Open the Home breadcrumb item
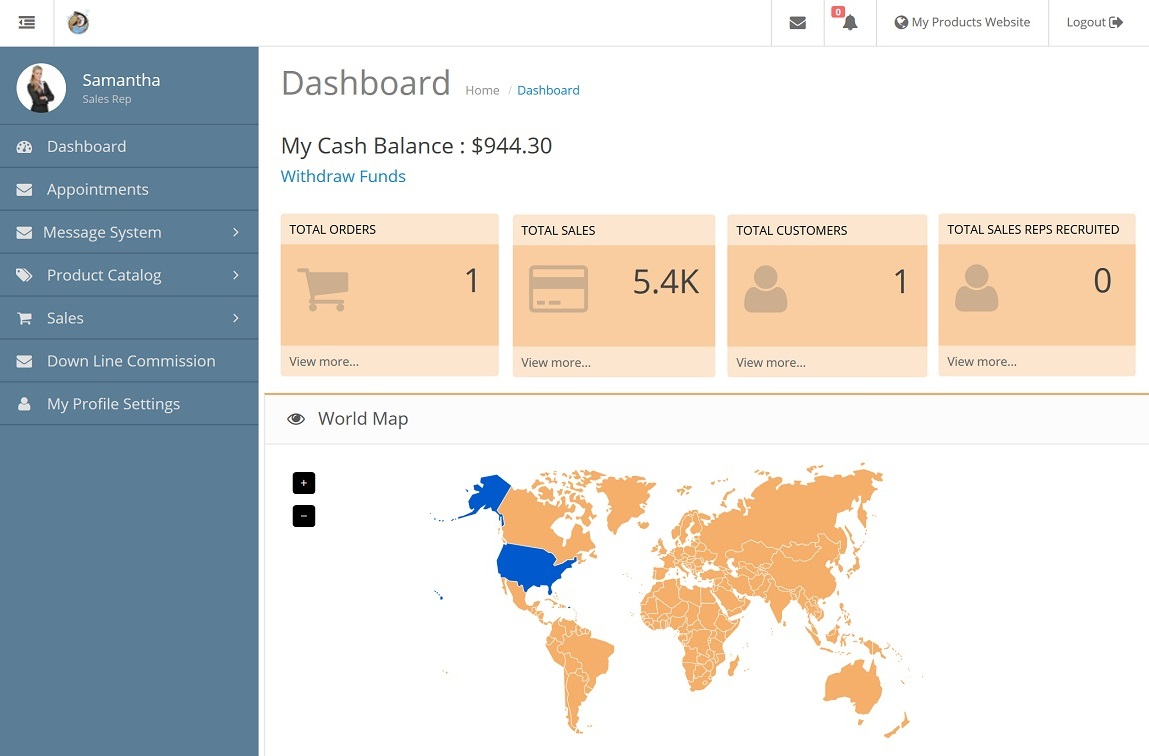 click(482, 90)
